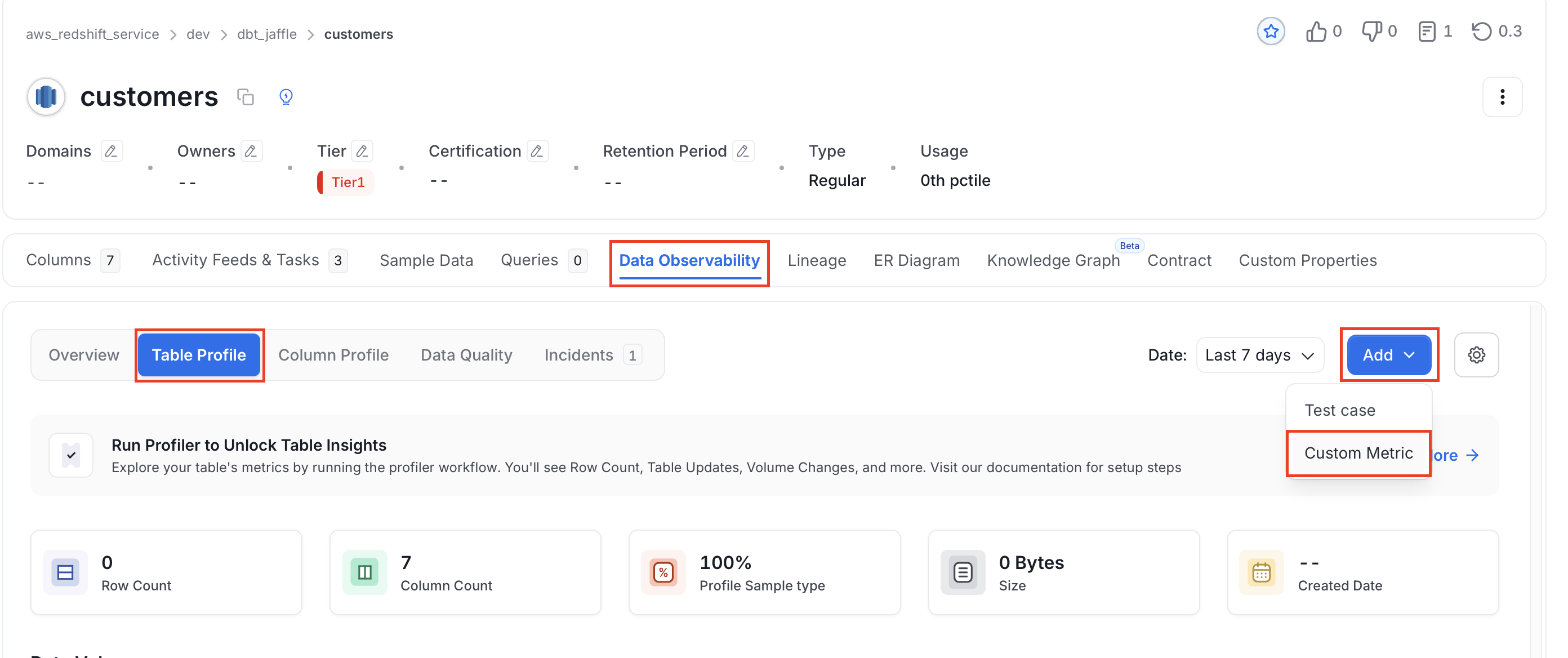
Task: Toggle the Add dropdown button
Action: coord(1388,355)
